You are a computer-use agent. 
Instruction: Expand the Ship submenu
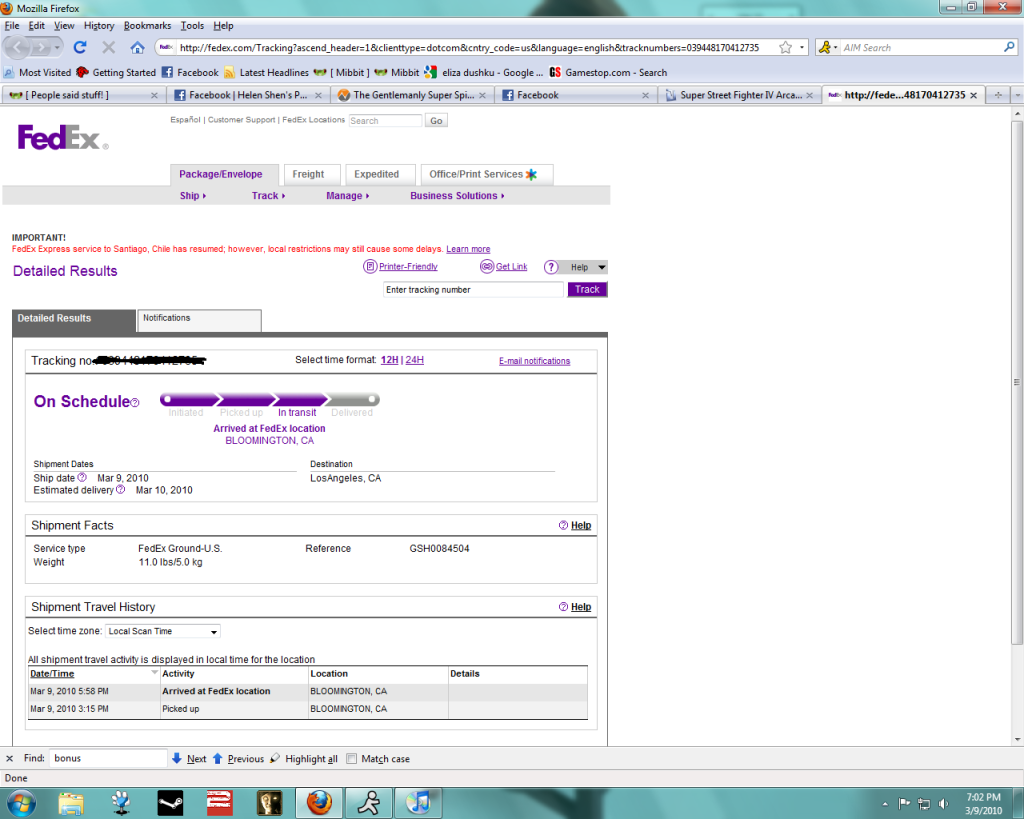coord(193,195)
